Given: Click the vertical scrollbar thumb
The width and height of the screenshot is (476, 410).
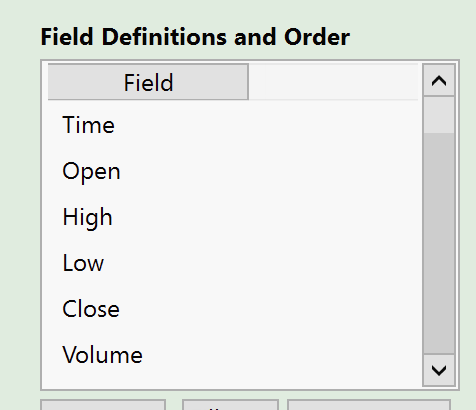Looking at the screenshot, I should pos(439,243).
